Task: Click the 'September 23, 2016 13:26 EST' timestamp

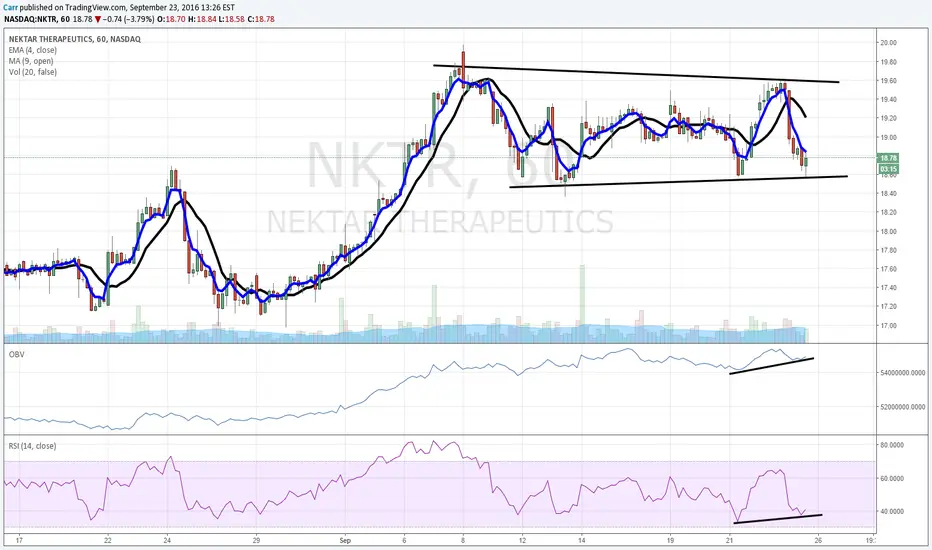Action: click(x=181, y=8)
